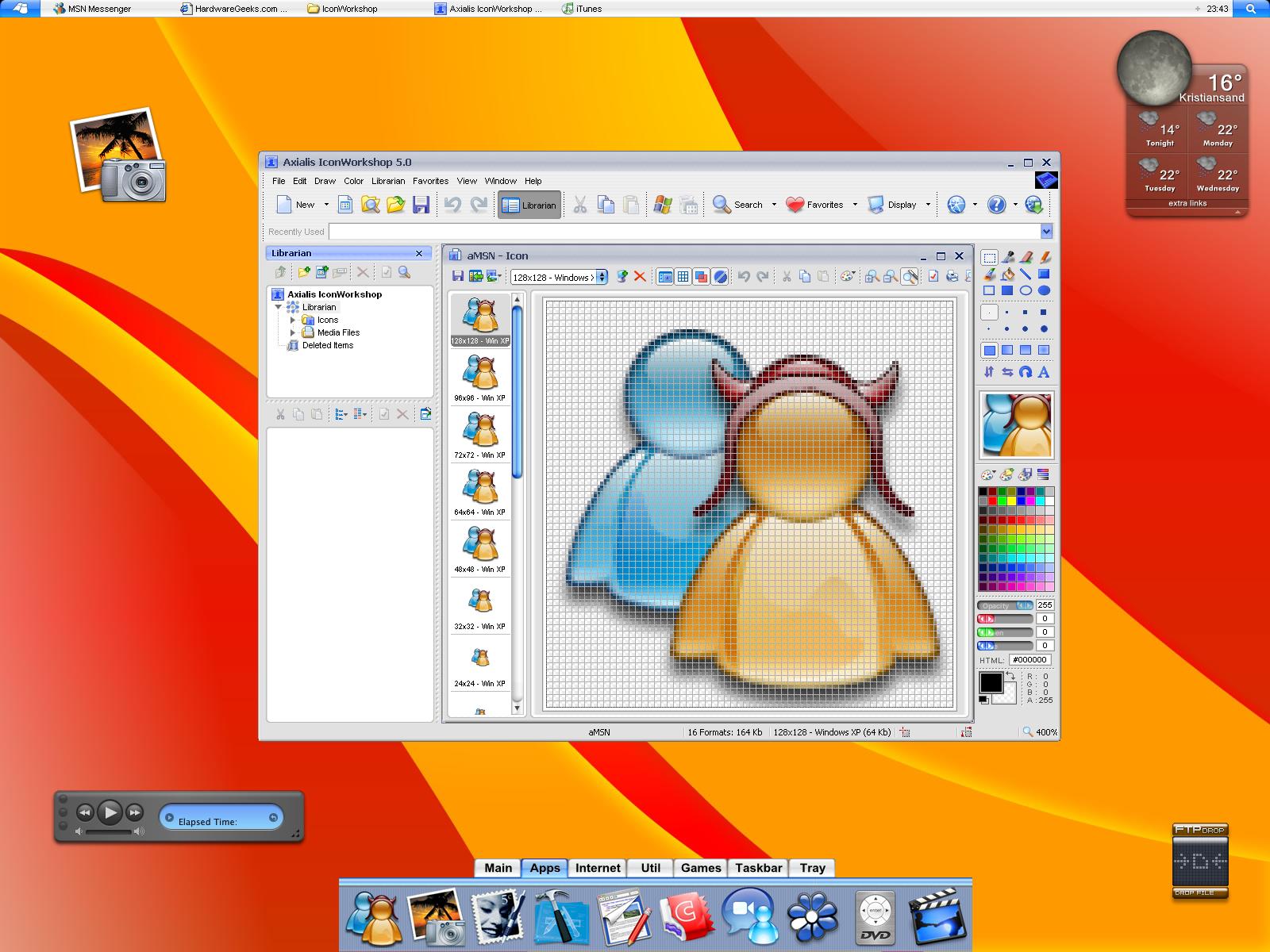This screenshot has width=1270, height=952.
Task: Delete the current image format
Action: click(640, 276)
